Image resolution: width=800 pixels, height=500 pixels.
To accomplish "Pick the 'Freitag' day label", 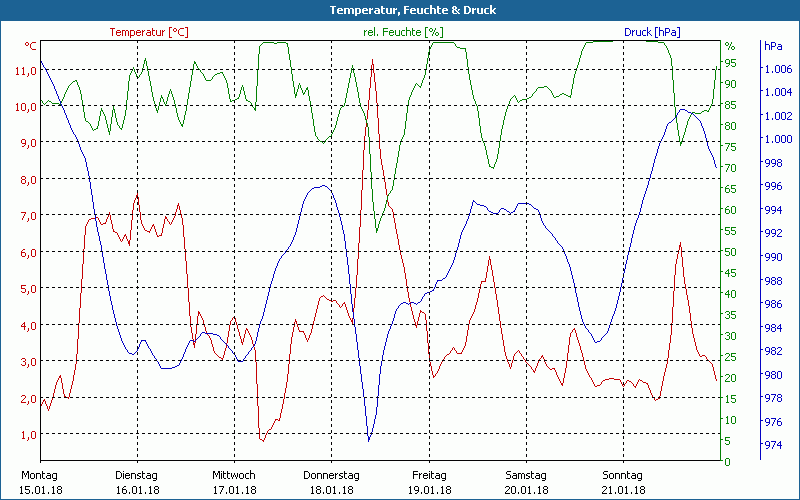I will pyautogui.click(x=429, y=475).
